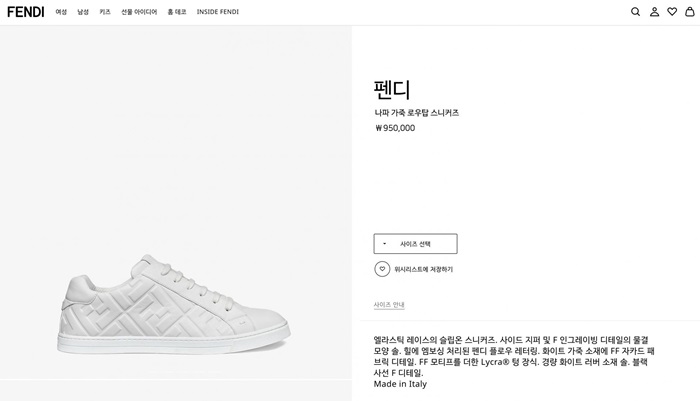
Task: Expand the 사이즈 선택 size dropdown
Action: pyautogui.click(x=416, y=244)
